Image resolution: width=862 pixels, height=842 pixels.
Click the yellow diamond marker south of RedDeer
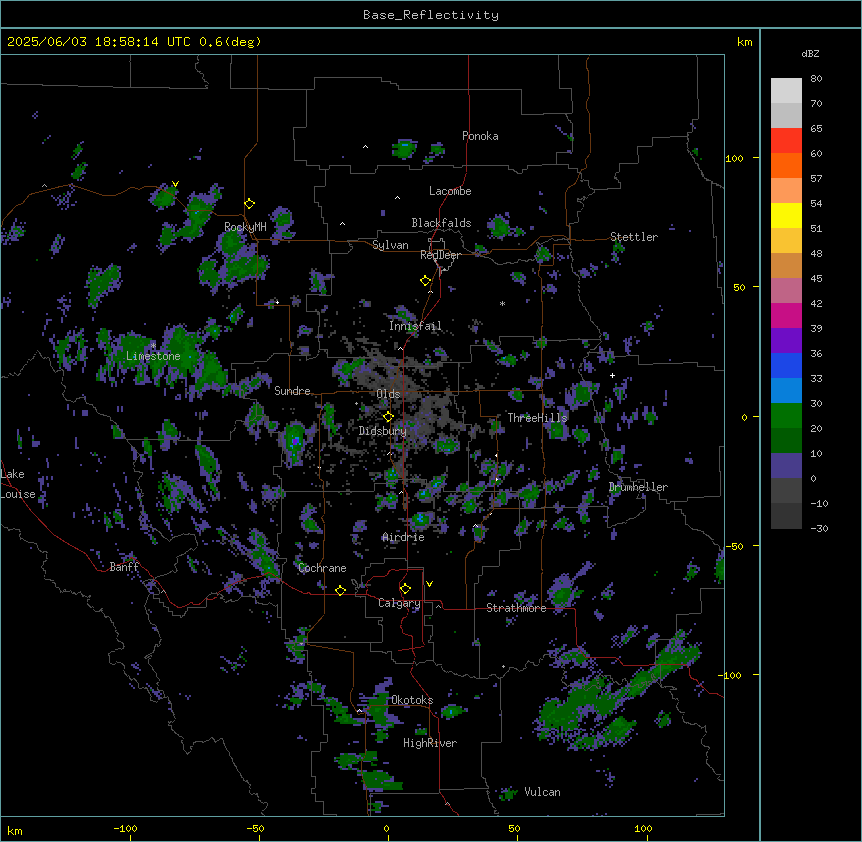point(426,281)
